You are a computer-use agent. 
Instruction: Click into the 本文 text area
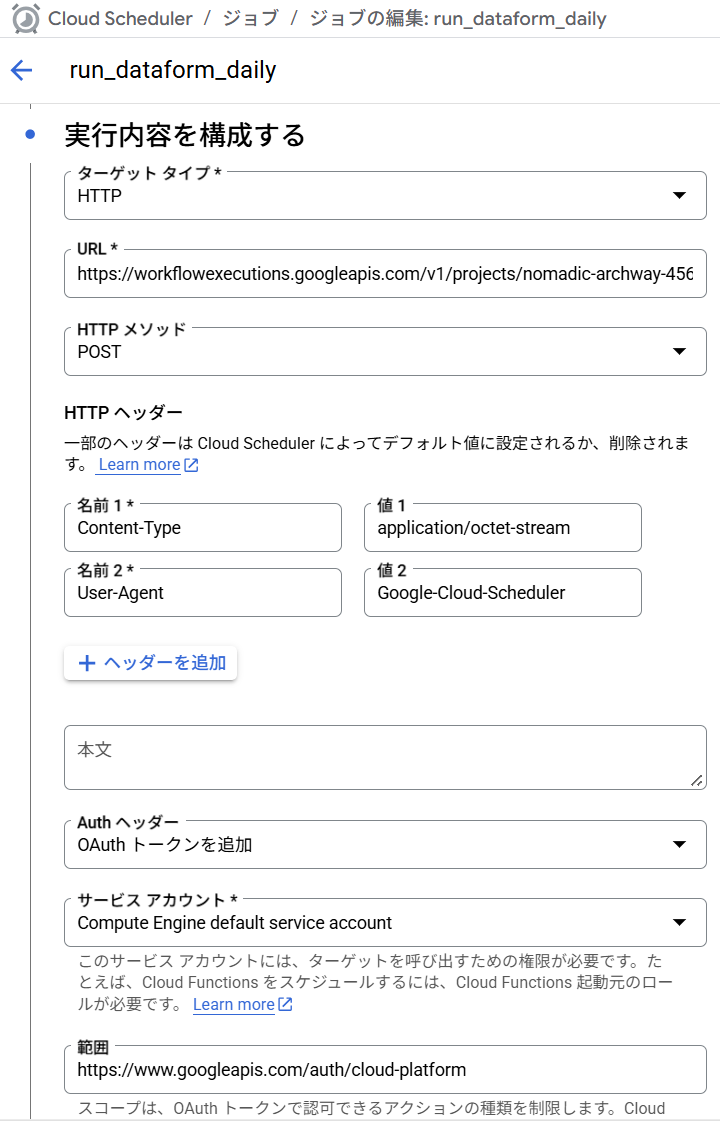(385, 758)
